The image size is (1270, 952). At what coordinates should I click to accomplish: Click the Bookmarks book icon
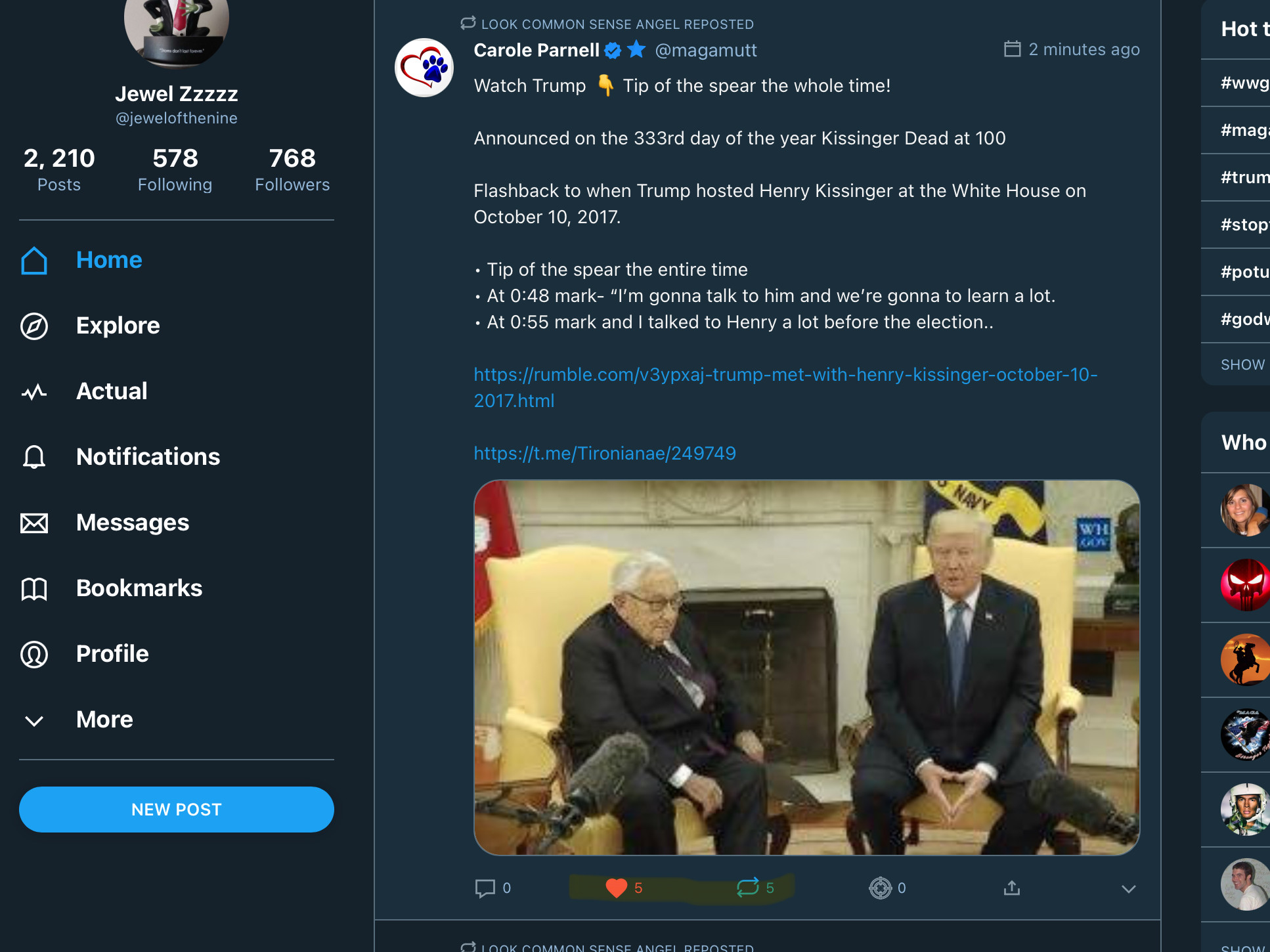(34, 589)
